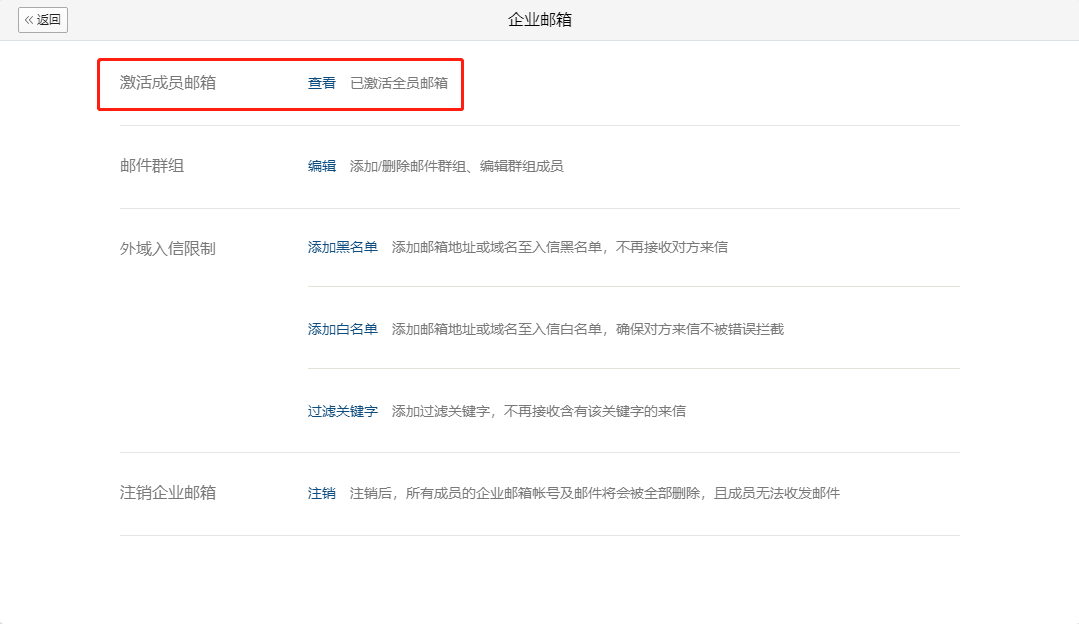This screenshot has width=1079, height=624.
Task: Click 过滤关键字 to add filter keywords
Action: [x=340, y=409]
